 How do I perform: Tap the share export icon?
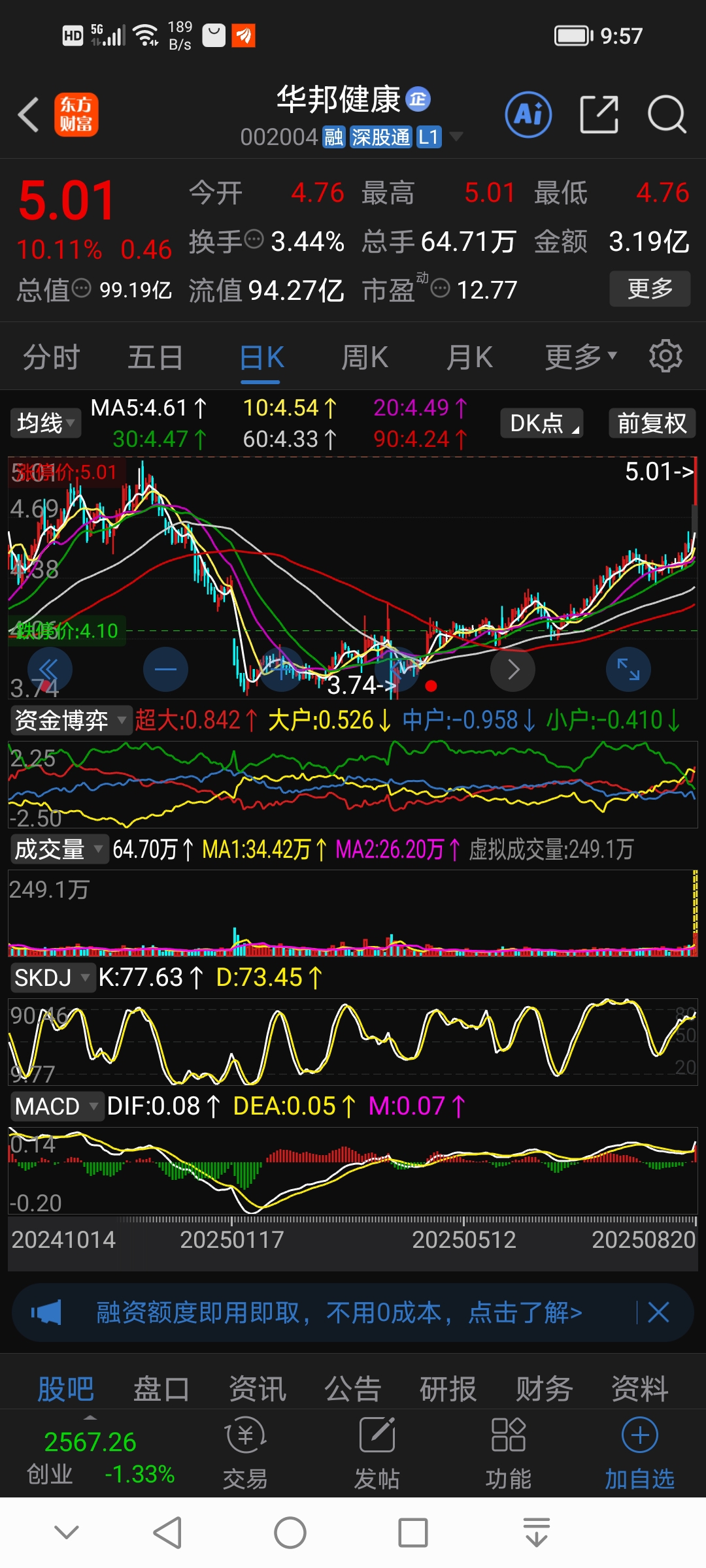[599, 114]
